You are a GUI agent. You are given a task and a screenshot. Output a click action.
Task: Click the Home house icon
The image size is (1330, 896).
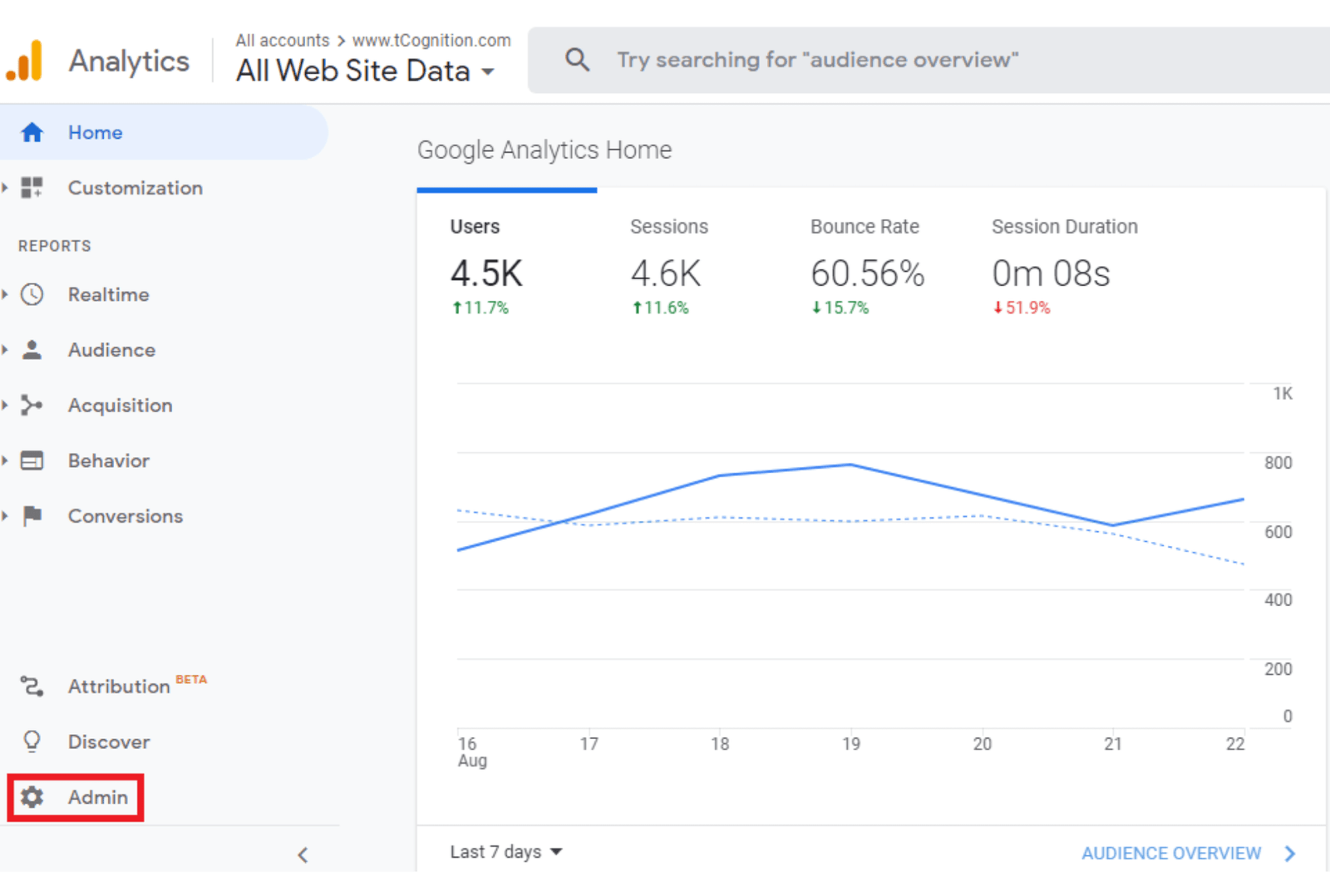click(x=32, y=132)
